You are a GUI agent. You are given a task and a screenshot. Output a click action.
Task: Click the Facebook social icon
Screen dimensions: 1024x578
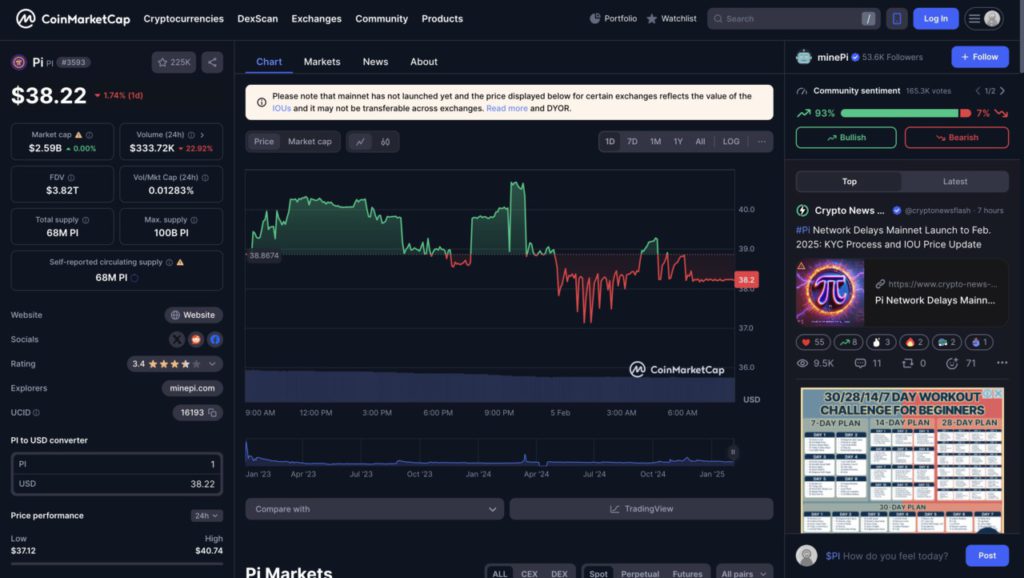pyautogui.click(x=215, y=339)
